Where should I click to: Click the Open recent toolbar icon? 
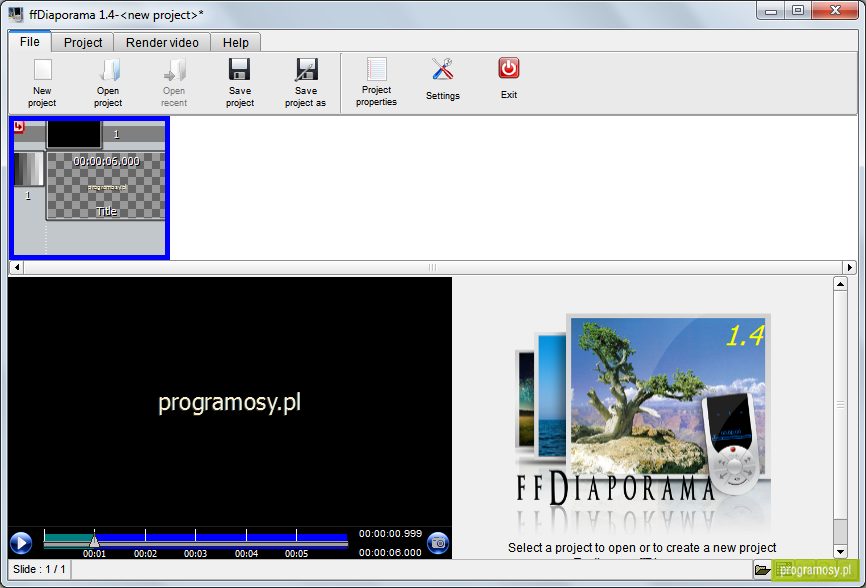174,82
